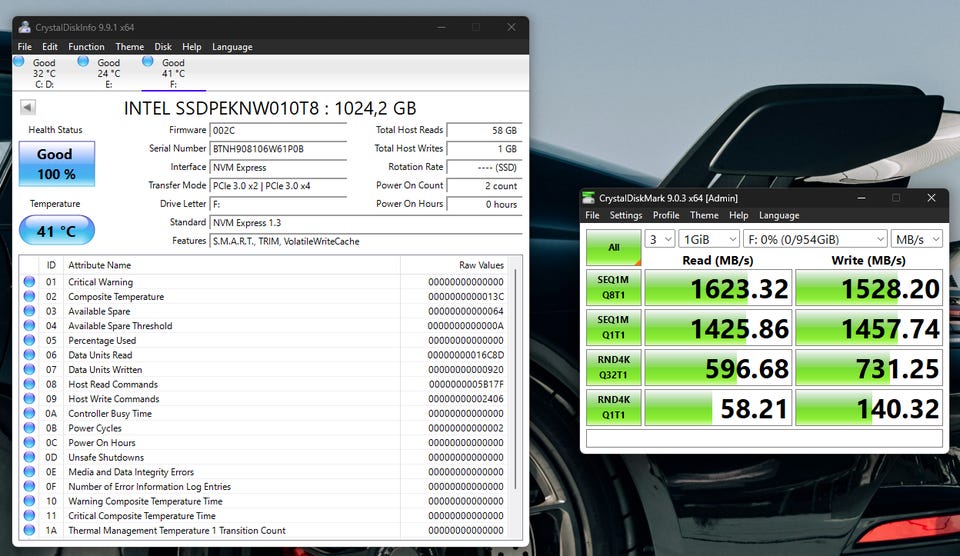Run the RND4K Q32T1 test
This screenshot has width=960, height=556.
tap(613, 367)
